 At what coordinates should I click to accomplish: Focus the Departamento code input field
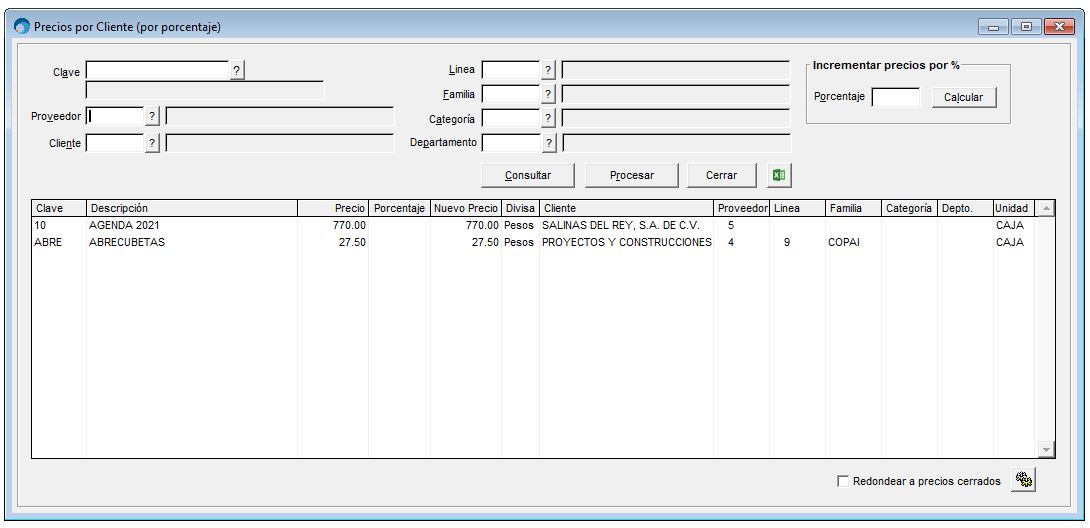pyautogui.click(x=511, y=143)
